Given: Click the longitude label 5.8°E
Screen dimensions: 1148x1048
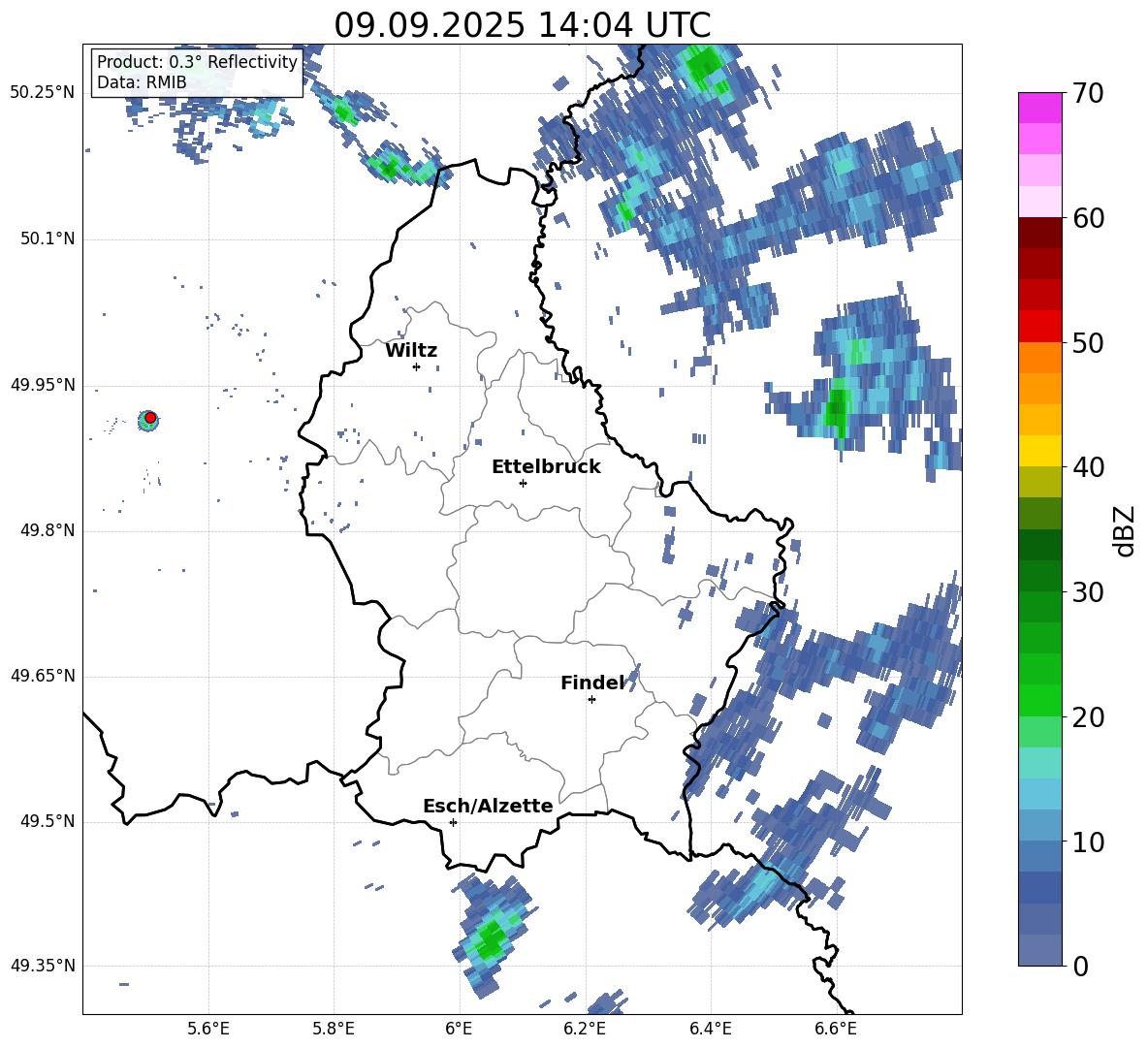Looking at the screenshot, I should tap(334, 1029).
